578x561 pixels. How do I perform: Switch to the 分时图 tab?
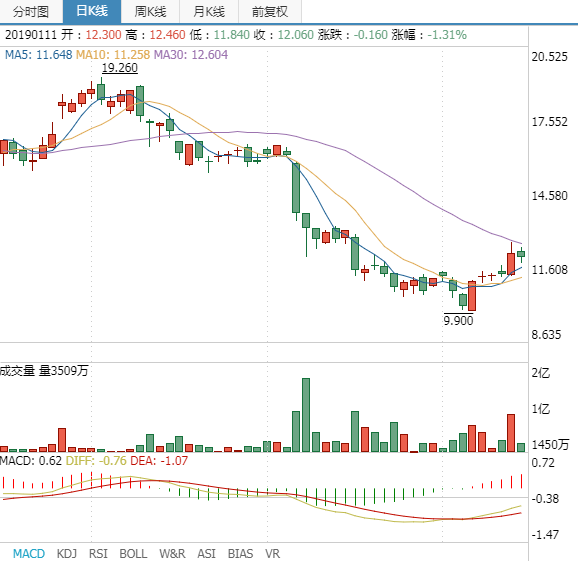tap(31, 11)
